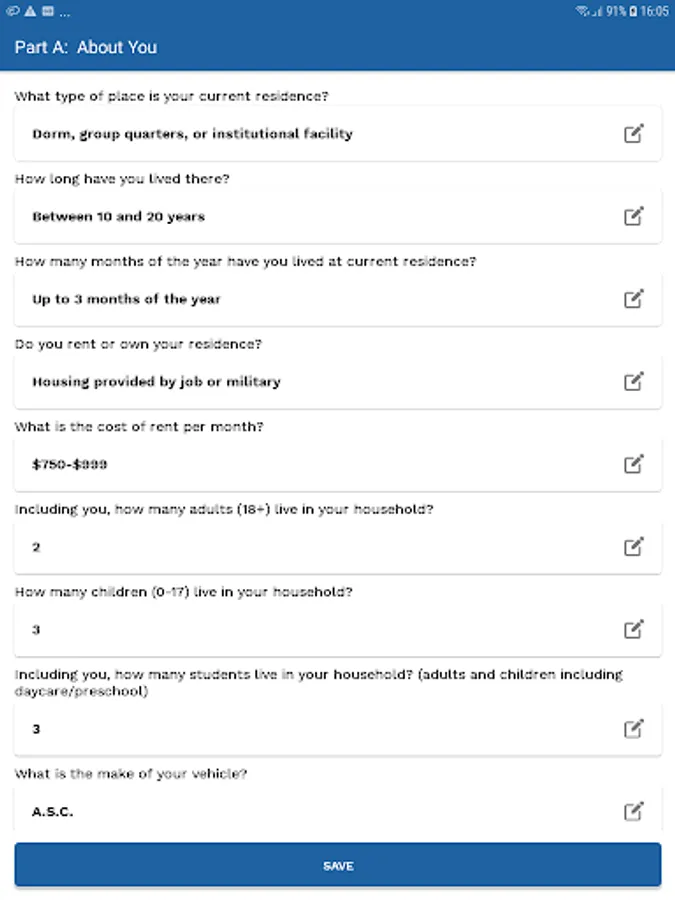The height and width of the screenshot is (900, 675).
Task: Edit the vehicle make answer icon
Action: (x=634, y=811)
